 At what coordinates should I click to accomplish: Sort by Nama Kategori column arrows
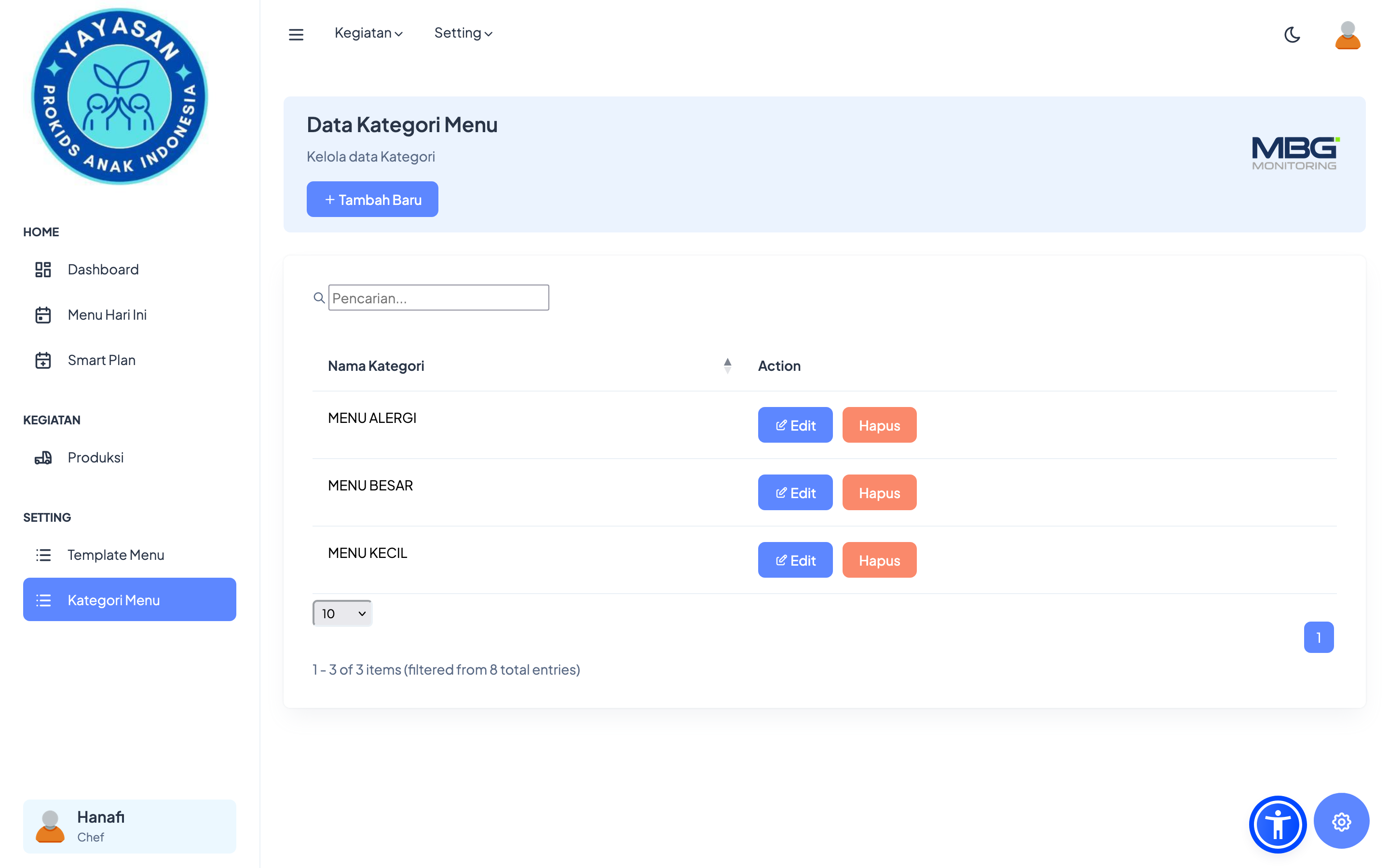point(727,366)
